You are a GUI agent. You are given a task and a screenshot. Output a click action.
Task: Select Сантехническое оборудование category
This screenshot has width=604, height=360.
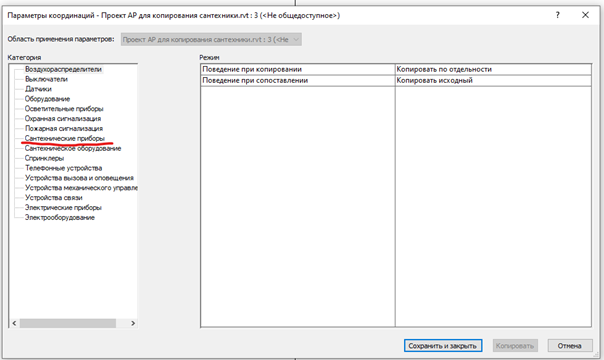[x=73, y=148]
